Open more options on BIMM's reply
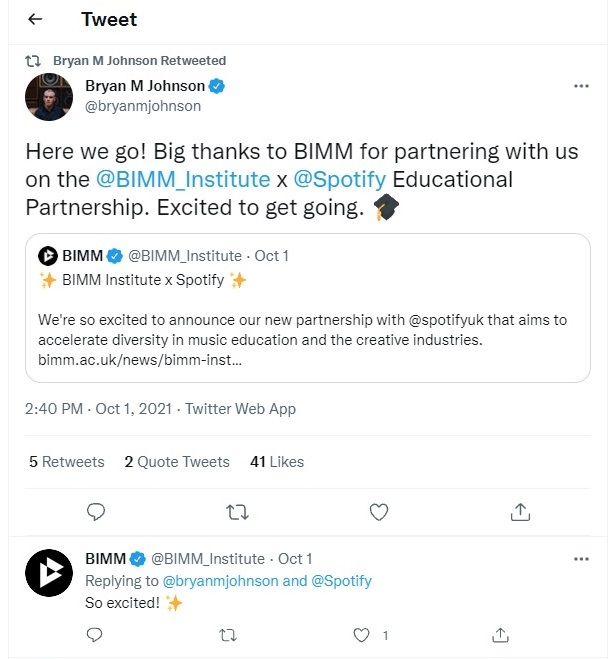Viewport: 613px width, 659px height. [x=581, y=559]
